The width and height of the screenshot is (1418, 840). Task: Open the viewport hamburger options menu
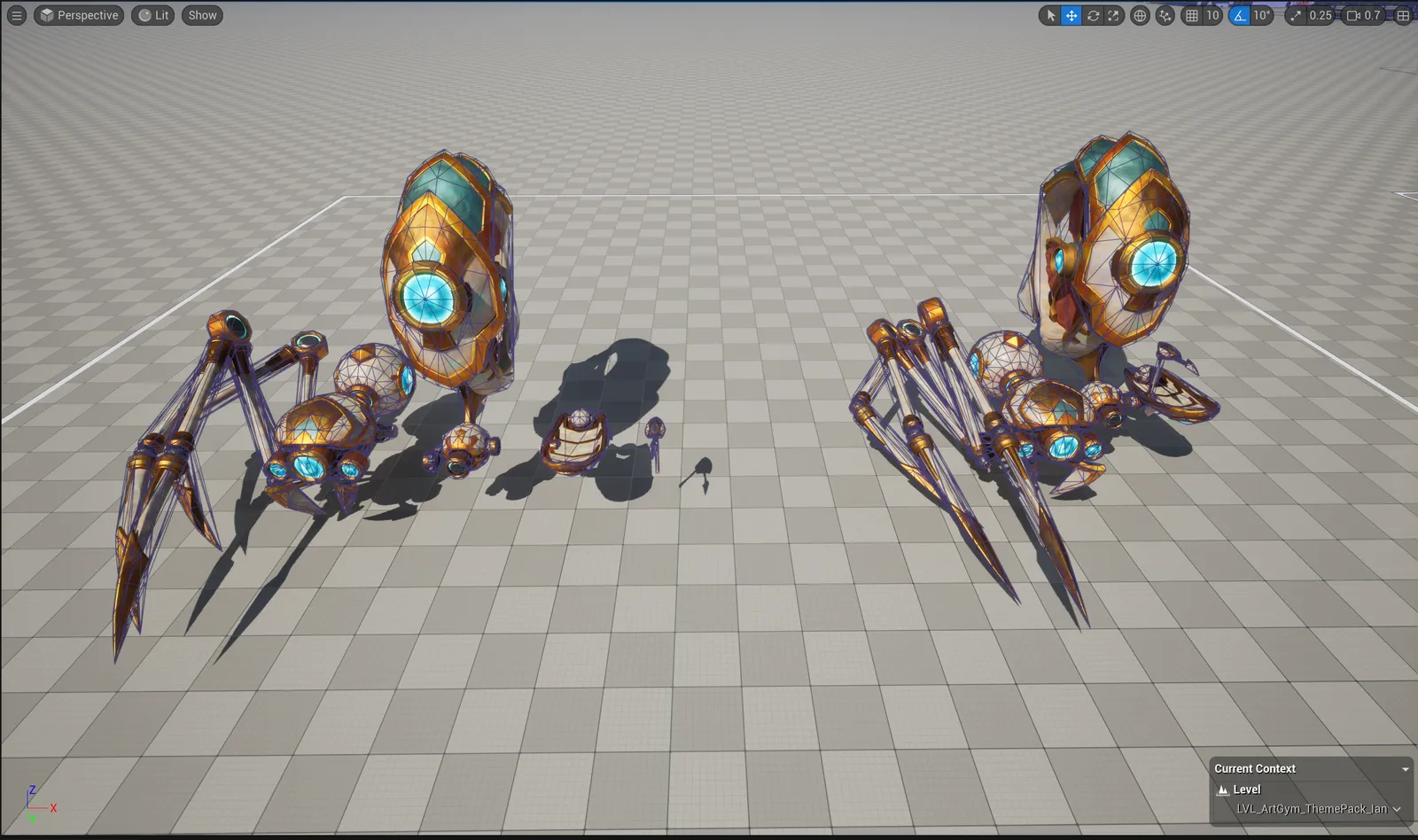tap(16, 15)
